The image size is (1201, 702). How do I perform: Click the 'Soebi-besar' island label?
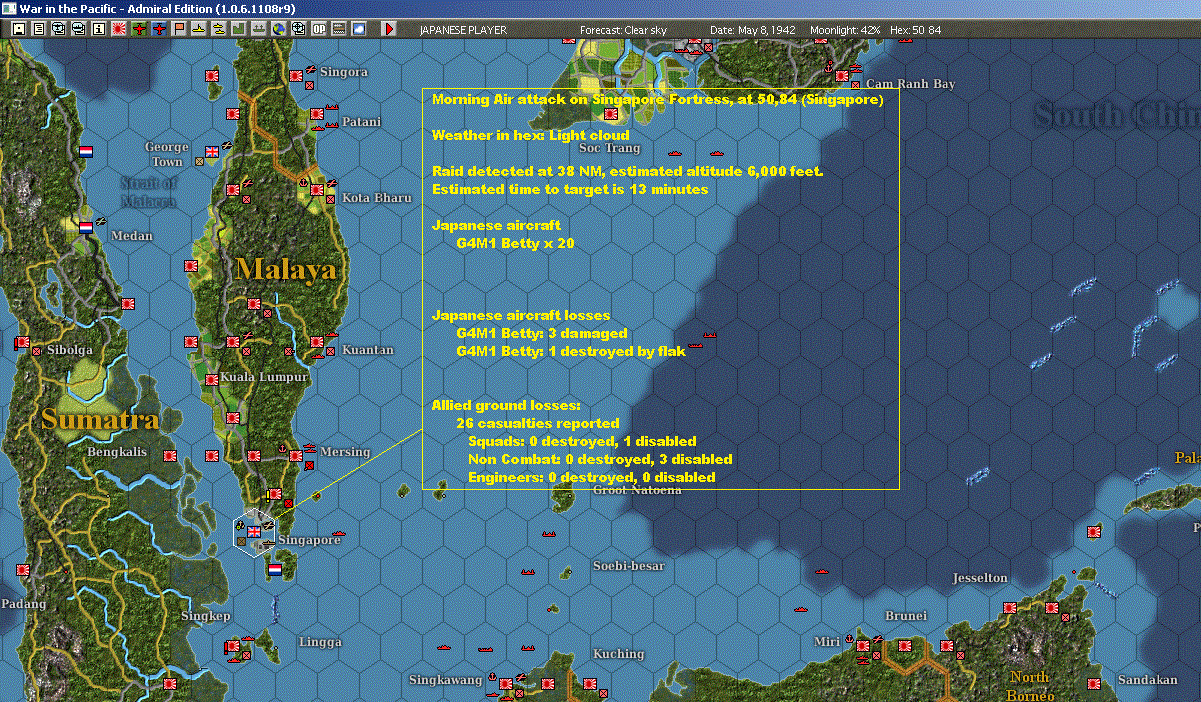coord(628,566)
